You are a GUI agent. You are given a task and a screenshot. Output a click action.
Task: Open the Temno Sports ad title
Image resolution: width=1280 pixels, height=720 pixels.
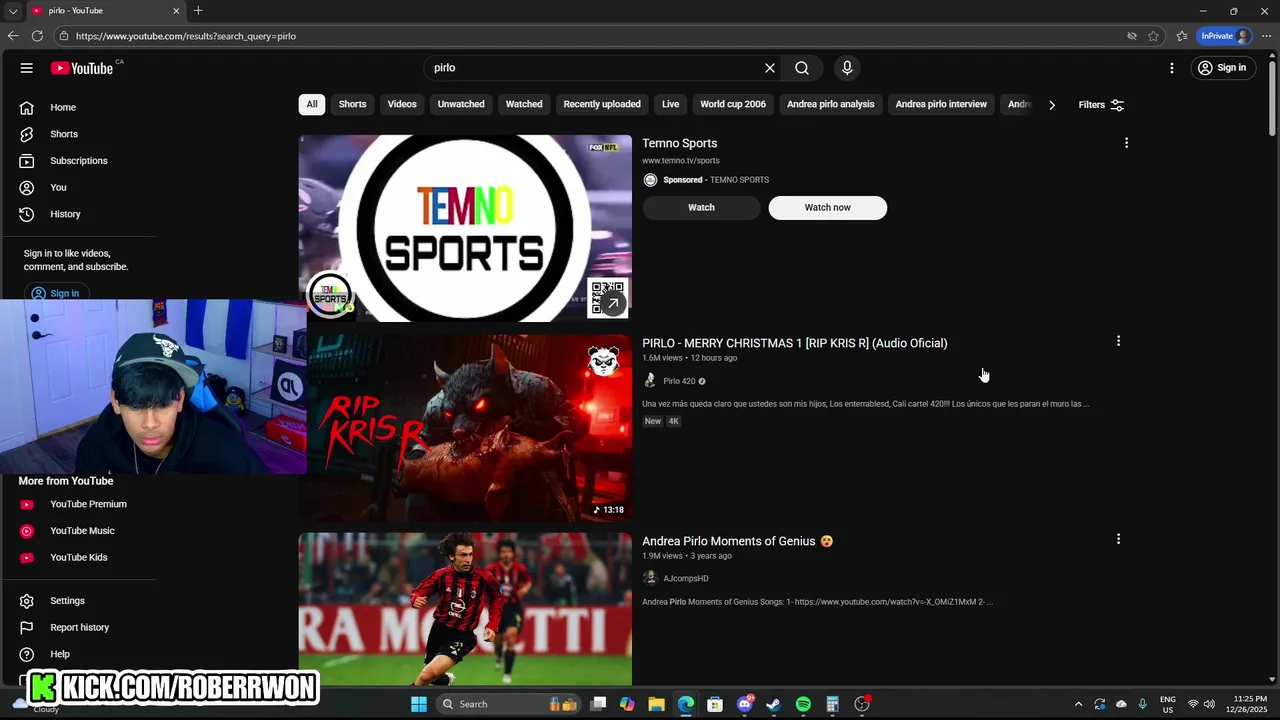tap(680, 143)
